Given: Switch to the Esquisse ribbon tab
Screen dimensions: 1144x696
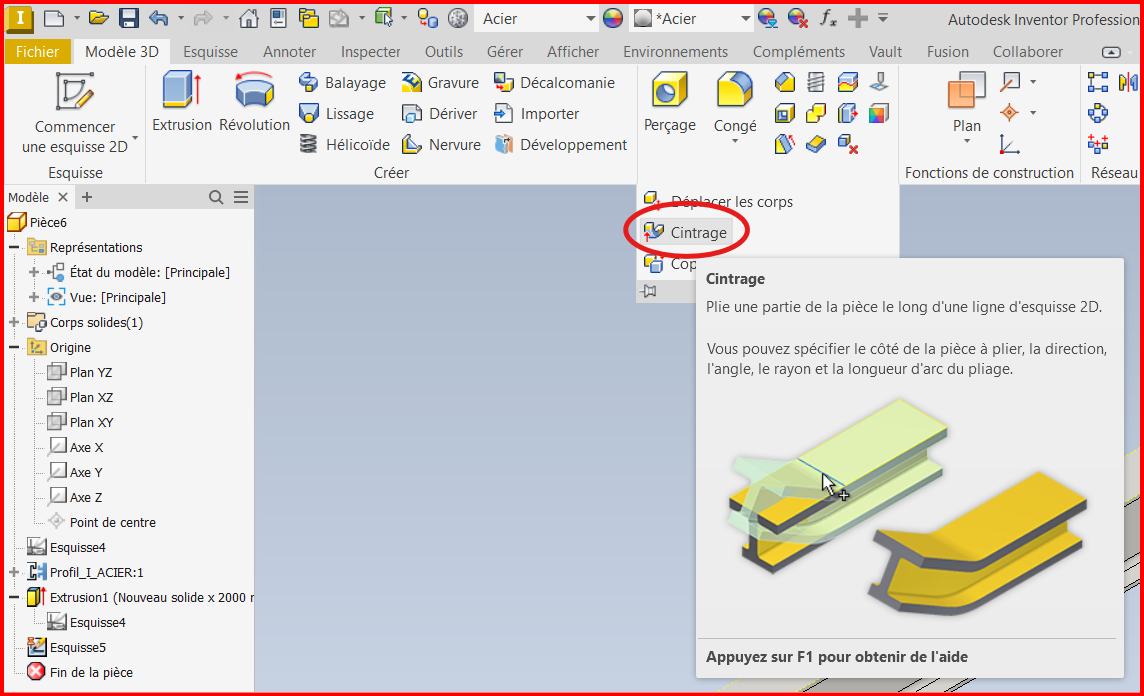Looking at the screenshot, I should tap(210, 52).
